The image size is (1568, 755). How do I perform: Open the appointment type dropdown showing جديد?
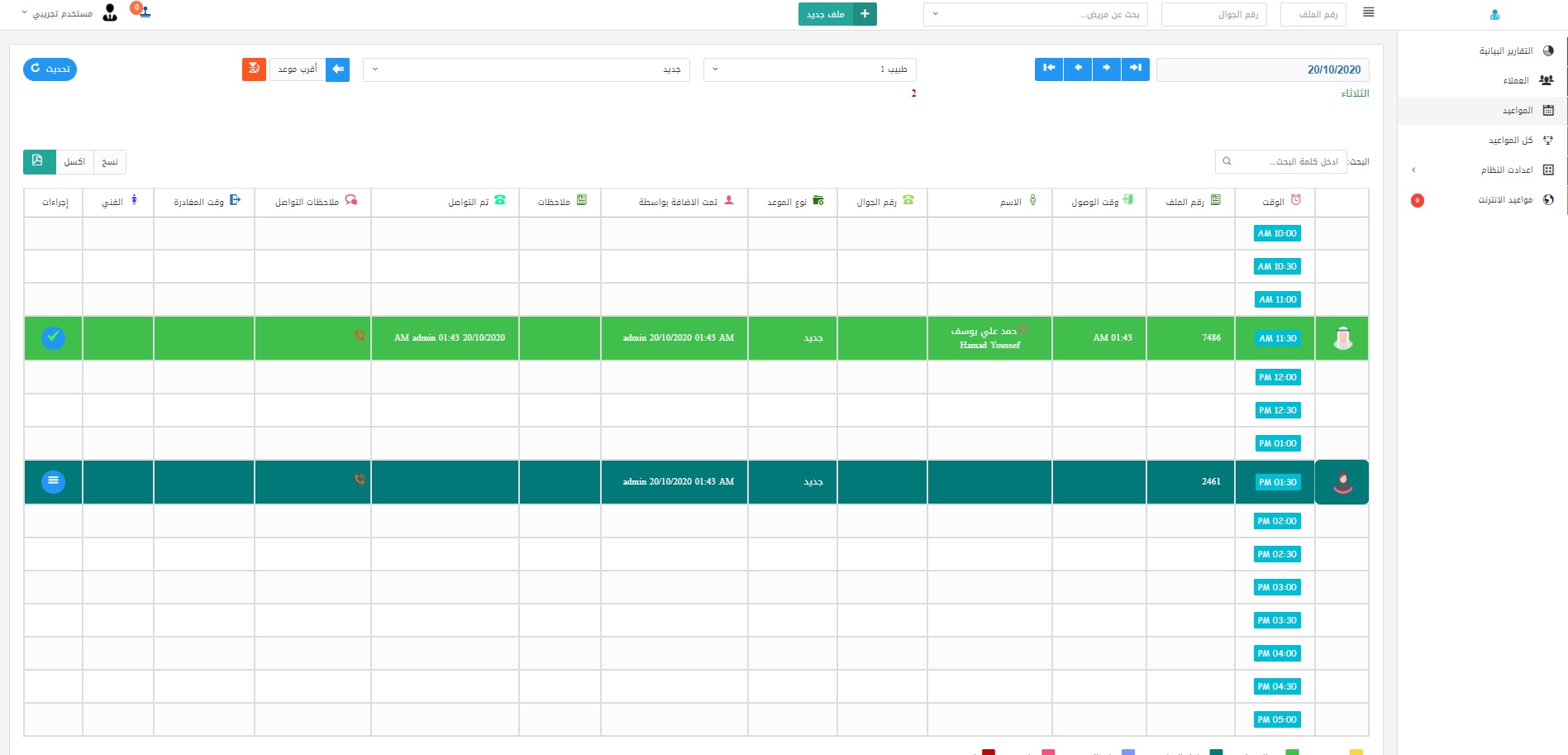click(x=526, y=69)
